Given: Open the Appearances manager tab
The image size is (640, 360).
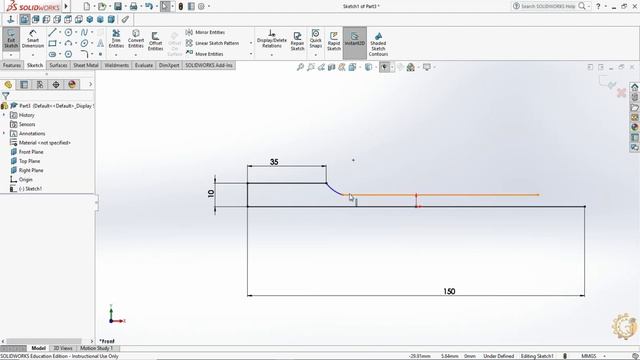Looking at the screenshot, I should pos(72,84).
